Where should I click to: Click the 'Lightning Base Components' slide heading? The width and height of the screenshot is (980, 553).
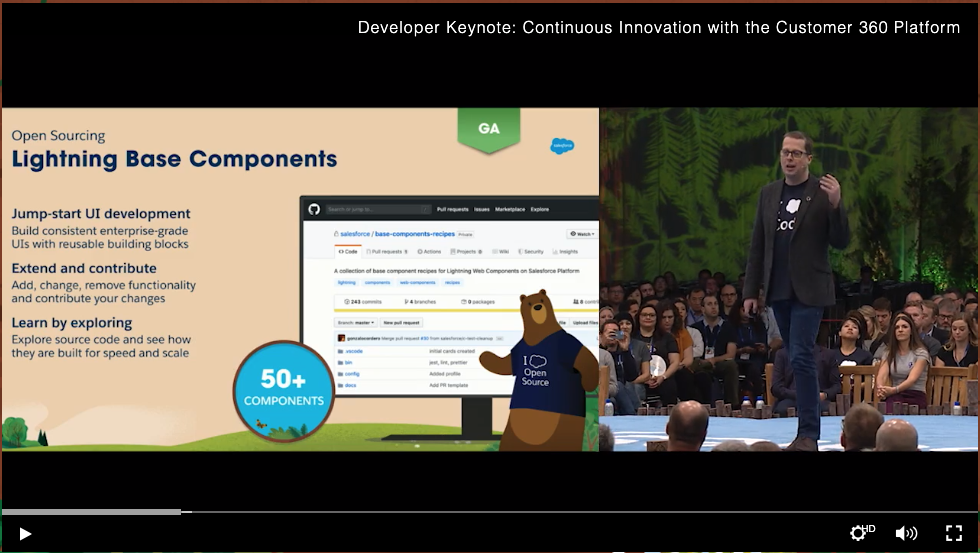pyautogui.click(x=174, y=159)
